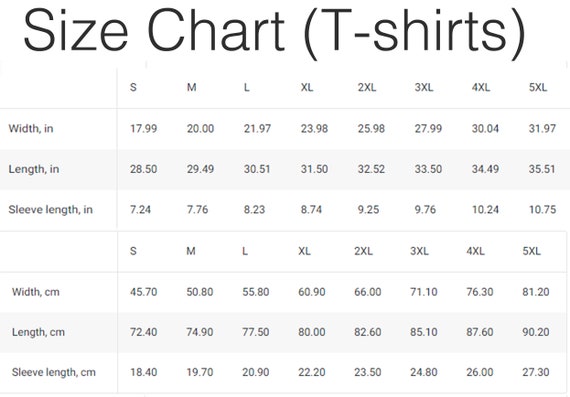Select the S column header in inches table
Image resolution: width=570 pixels, height=397 pixels.
133,88
